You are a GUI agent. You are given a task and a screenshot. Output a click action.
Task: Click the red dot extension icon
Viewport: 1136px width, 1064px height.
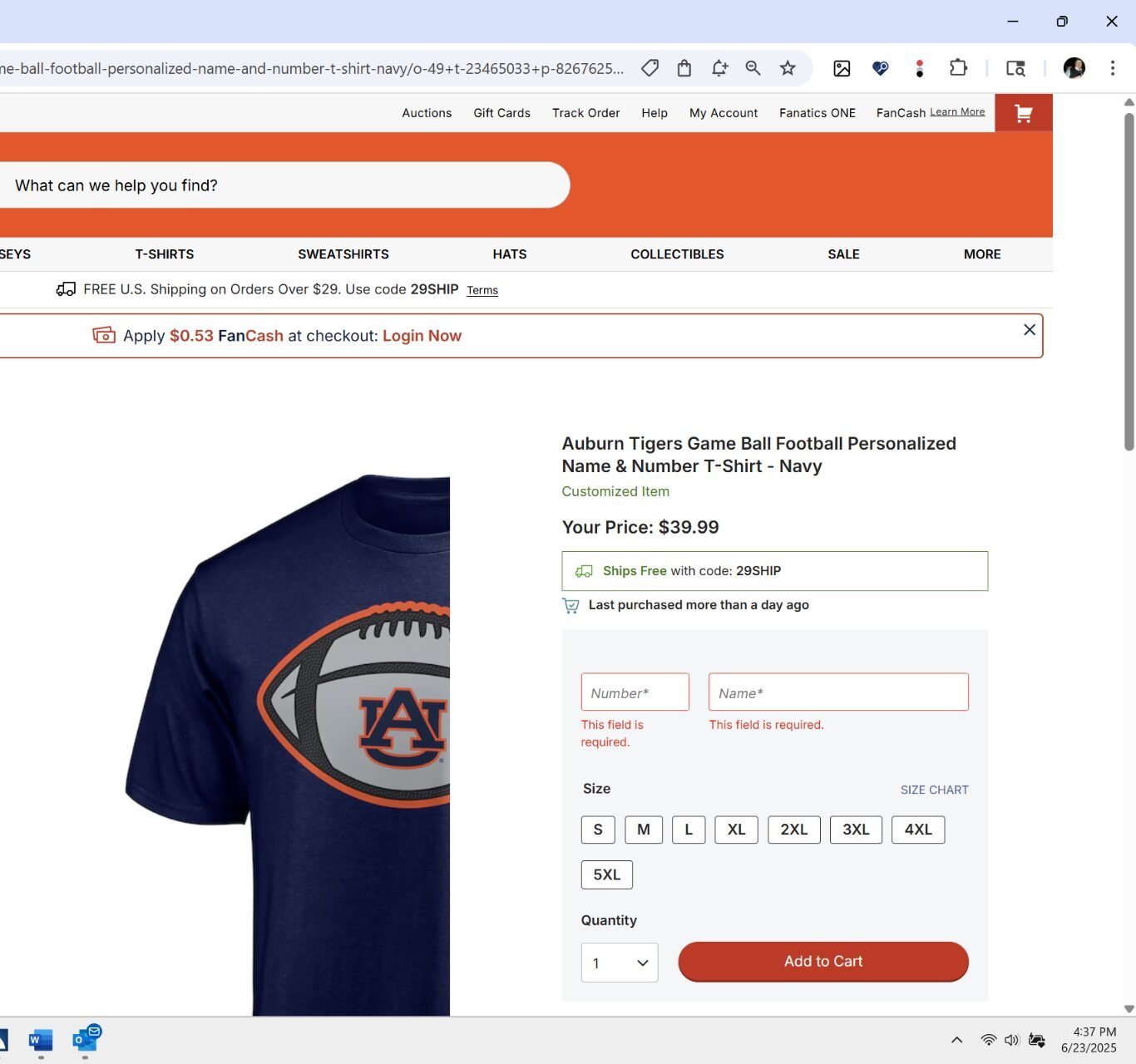(919, 68)
